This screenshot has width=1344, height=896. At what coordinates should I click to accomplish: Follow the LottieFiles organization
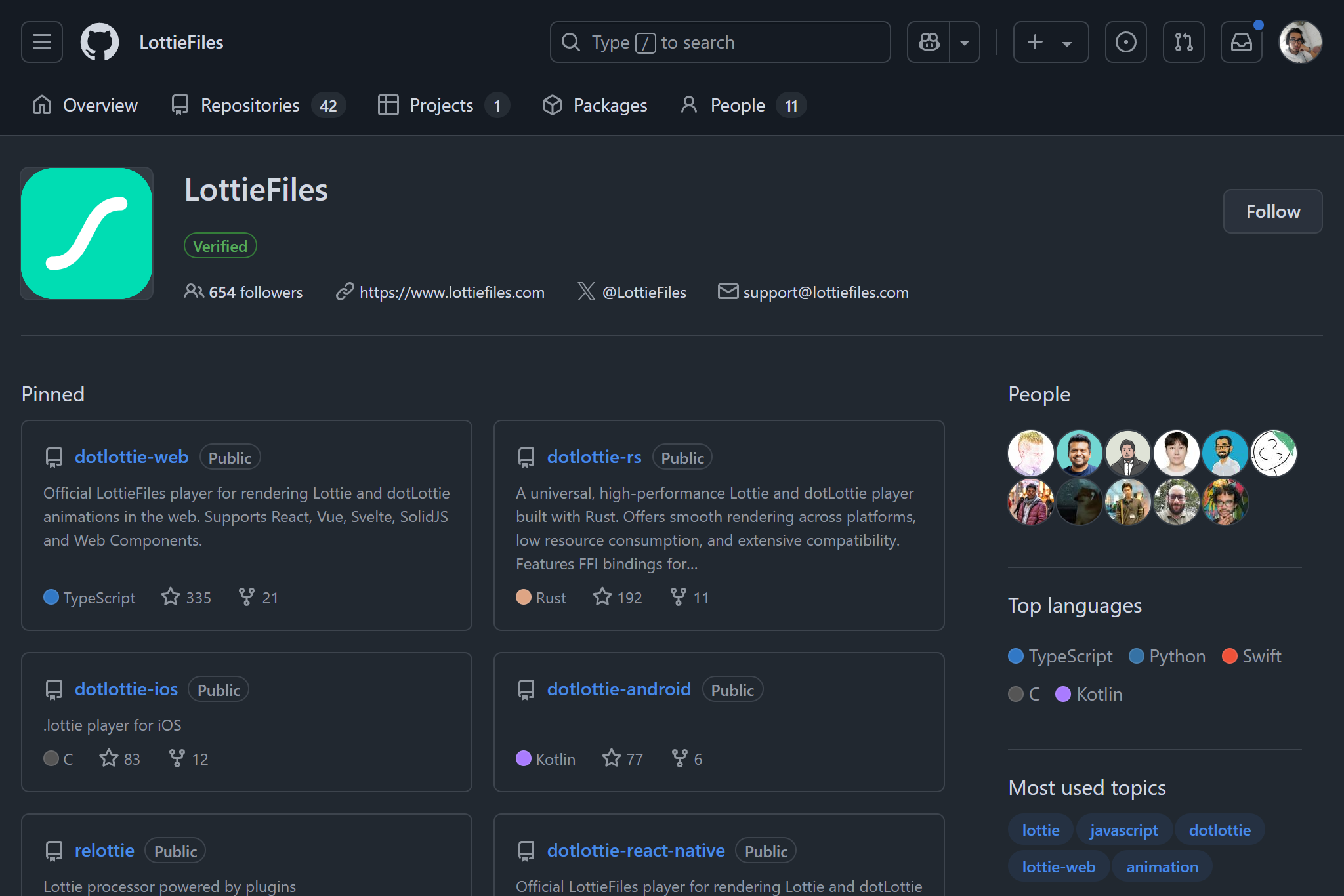coord(1272,211)
